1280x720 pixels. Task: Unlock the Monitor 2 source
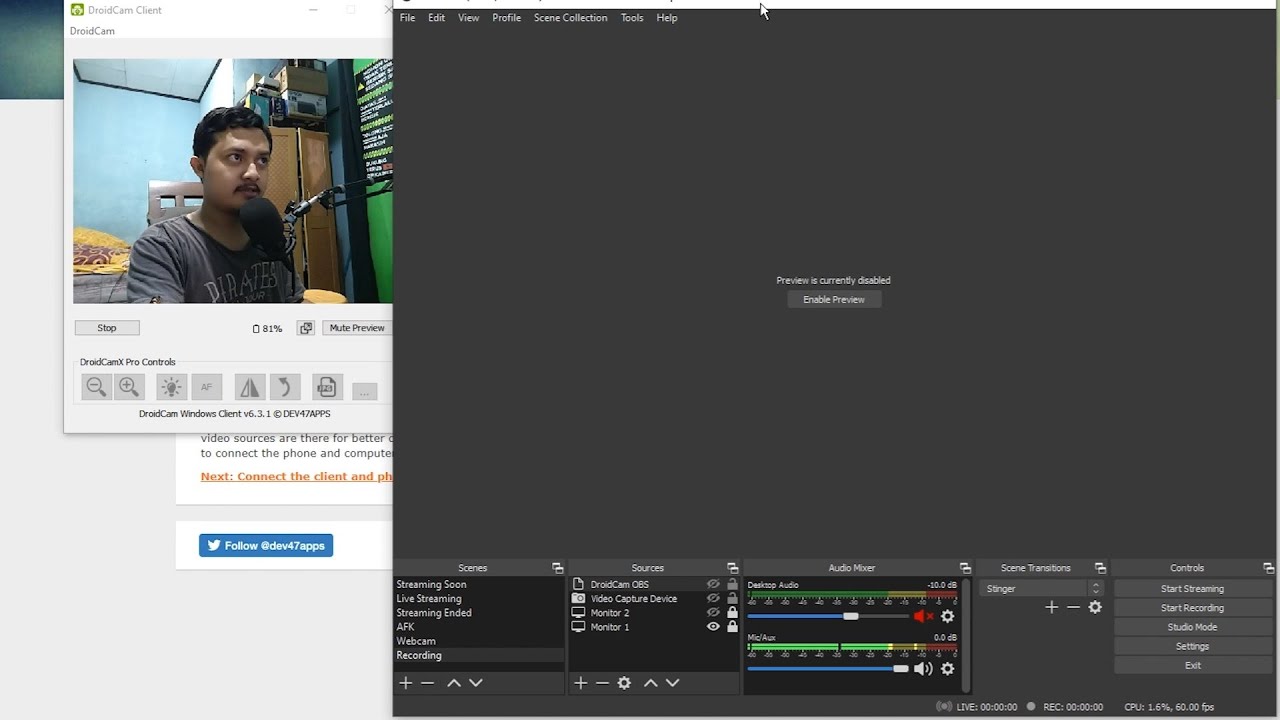[732, 613]
